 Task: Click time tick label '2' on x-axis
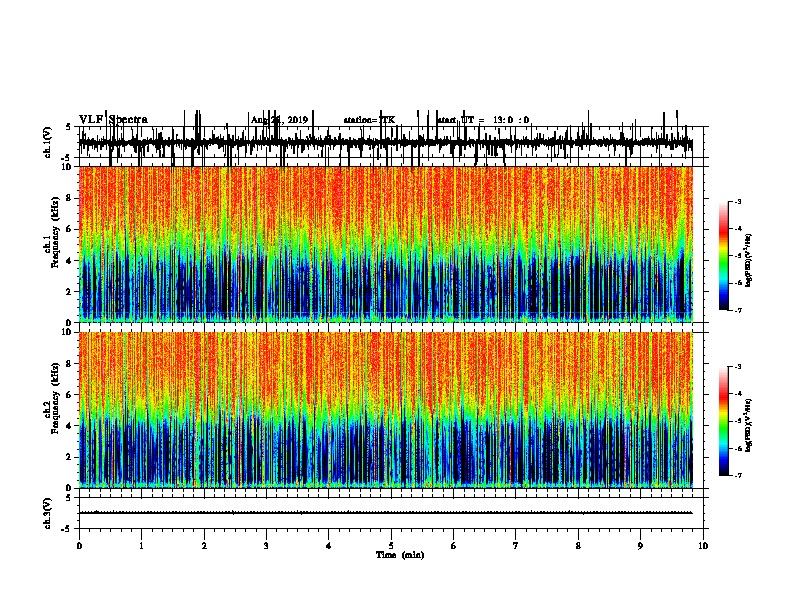(204, 546)
